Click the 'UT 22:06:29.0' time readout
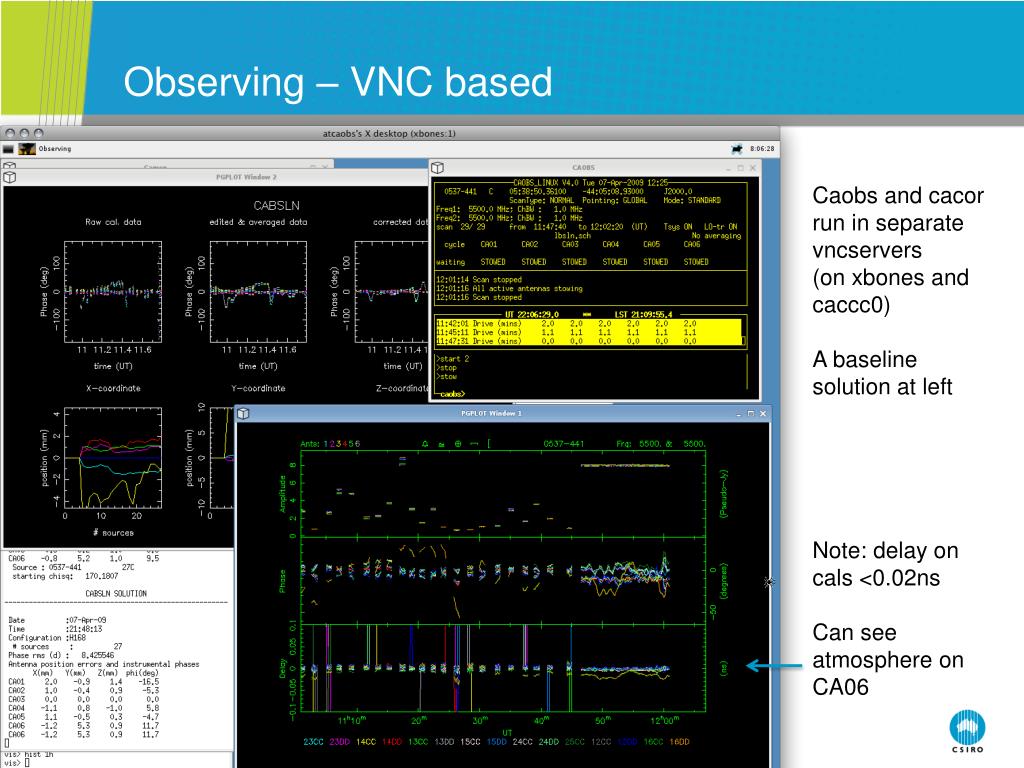 click(x=532, y=315)
